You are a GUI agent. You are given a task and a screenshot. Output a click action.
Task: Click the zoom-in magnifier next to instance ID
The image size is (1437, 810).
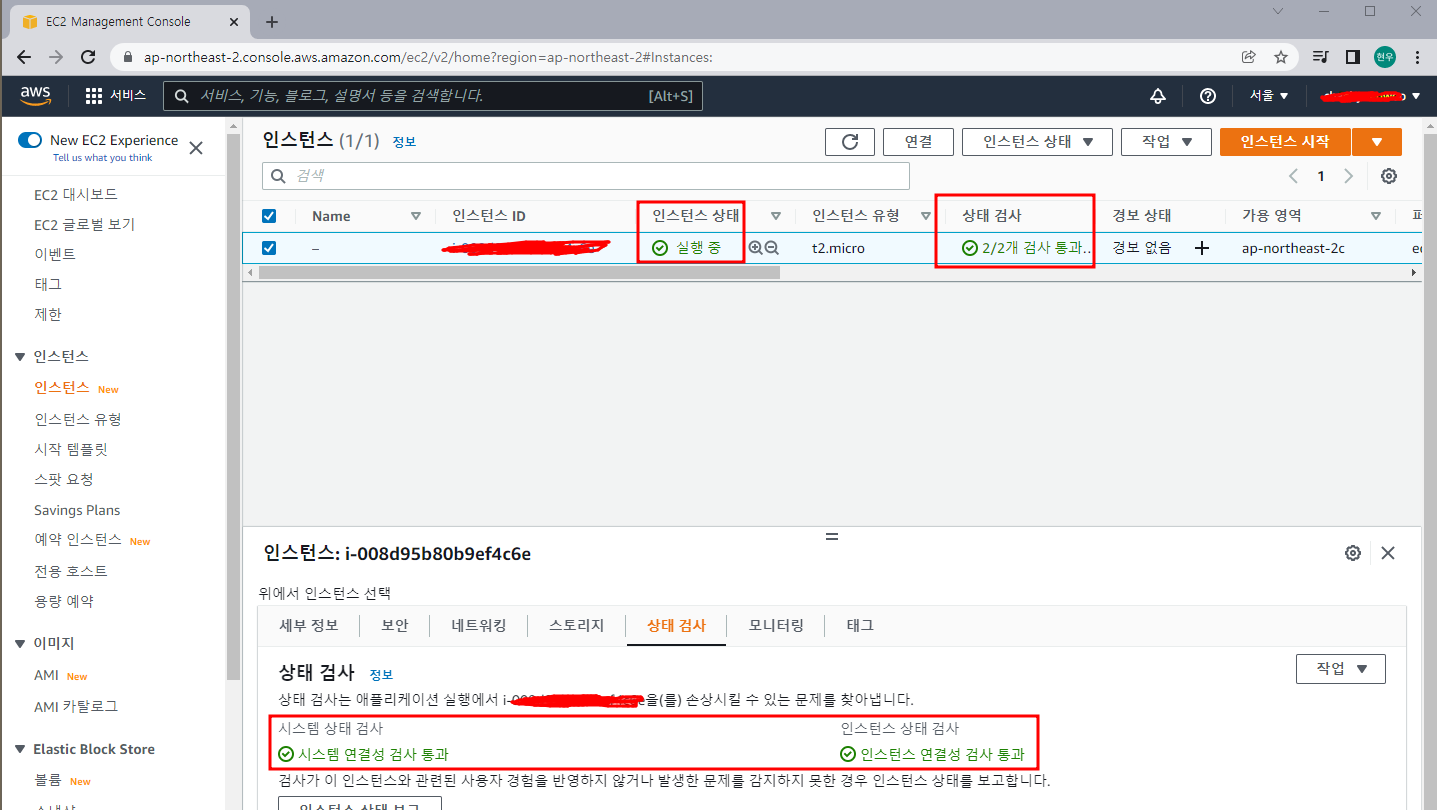(x=755, y=247)
